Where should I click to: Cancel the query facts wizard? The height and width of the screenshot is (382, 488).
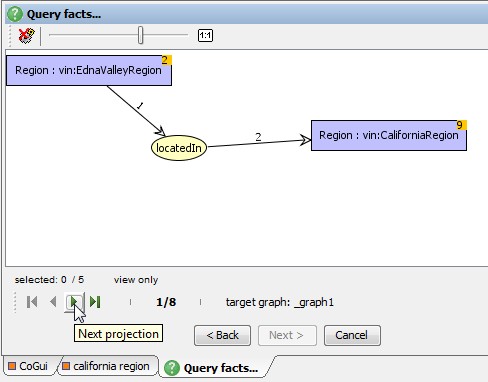pyautogui.click(x=352, y=335)
